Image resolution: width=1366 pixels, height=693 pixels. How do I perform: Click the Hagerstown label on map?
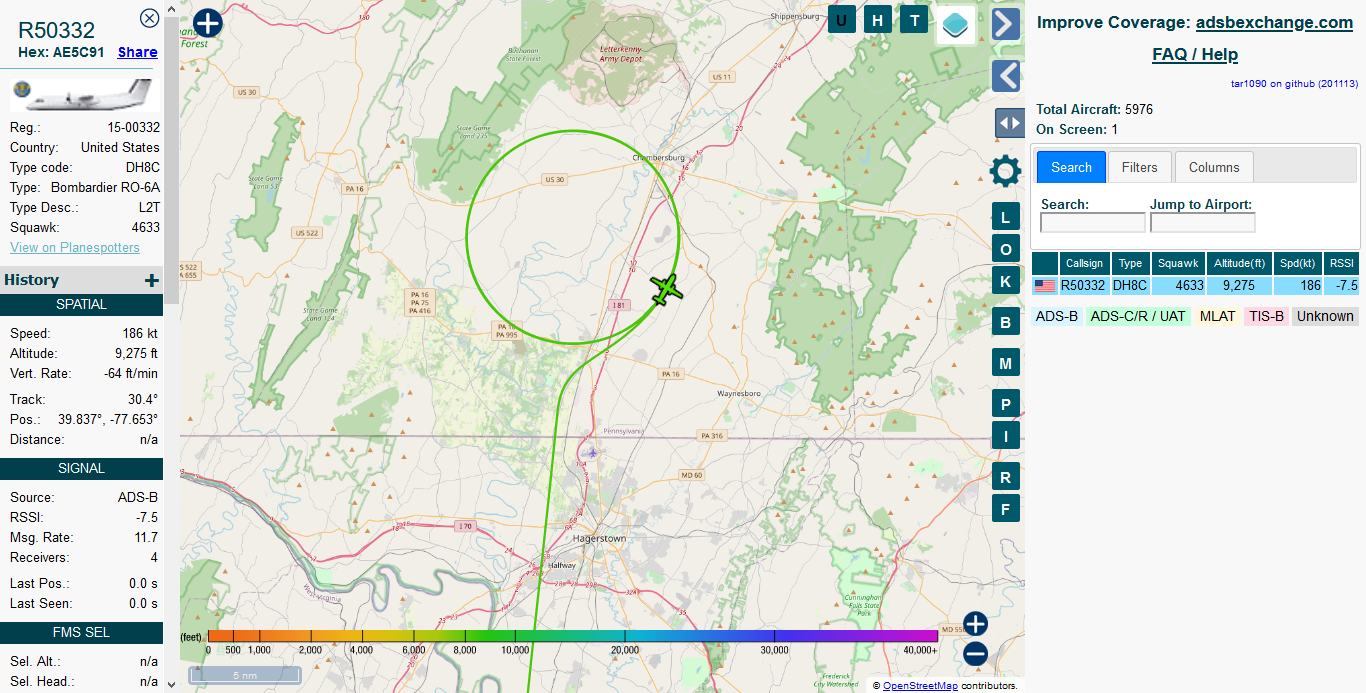[599, 538]
